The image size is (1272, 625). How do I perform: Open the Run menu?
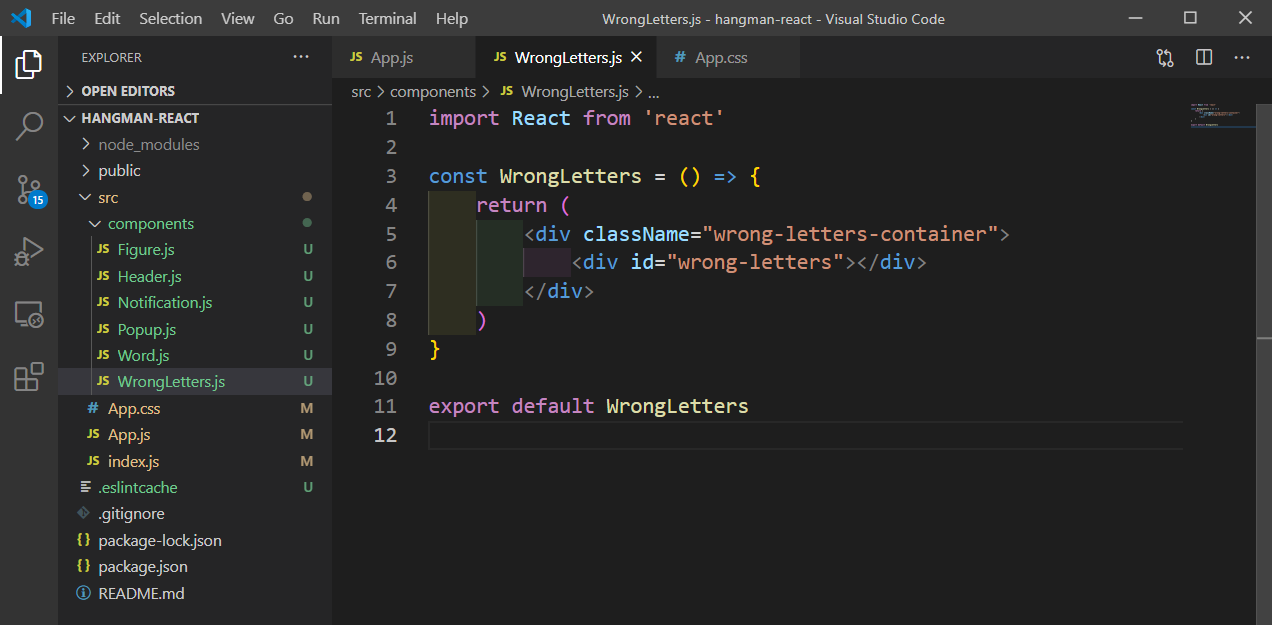coord(326,18)
